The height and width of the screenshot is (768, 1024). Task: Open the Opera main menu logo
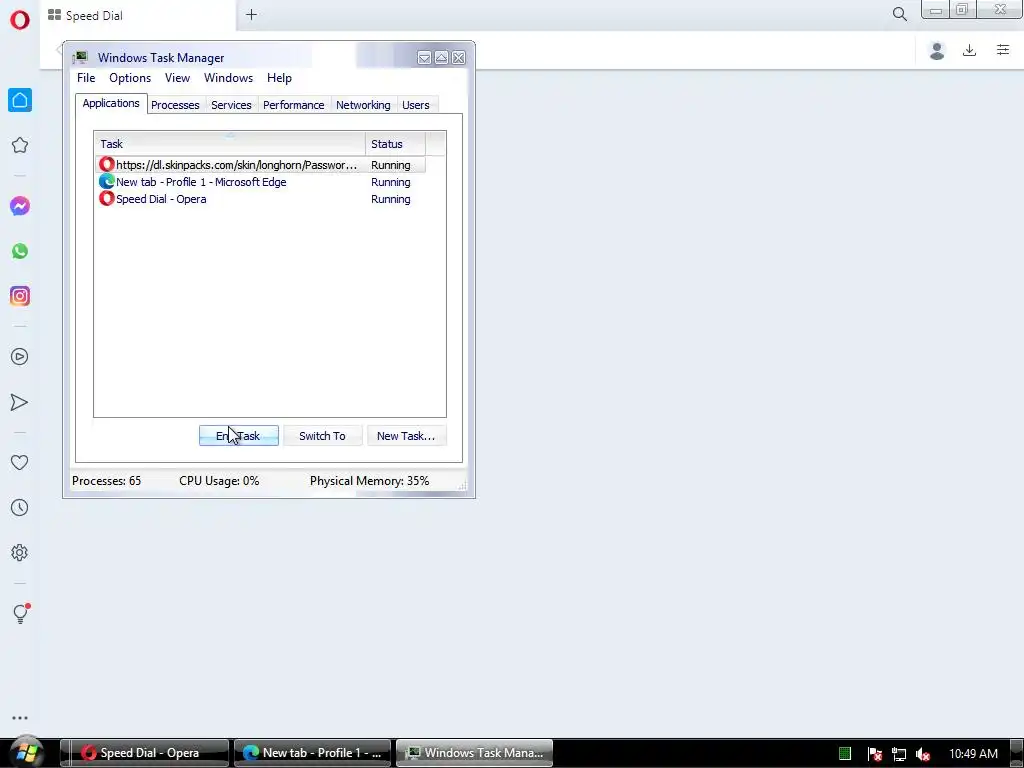pyautogui.click(x=20, y=20)
